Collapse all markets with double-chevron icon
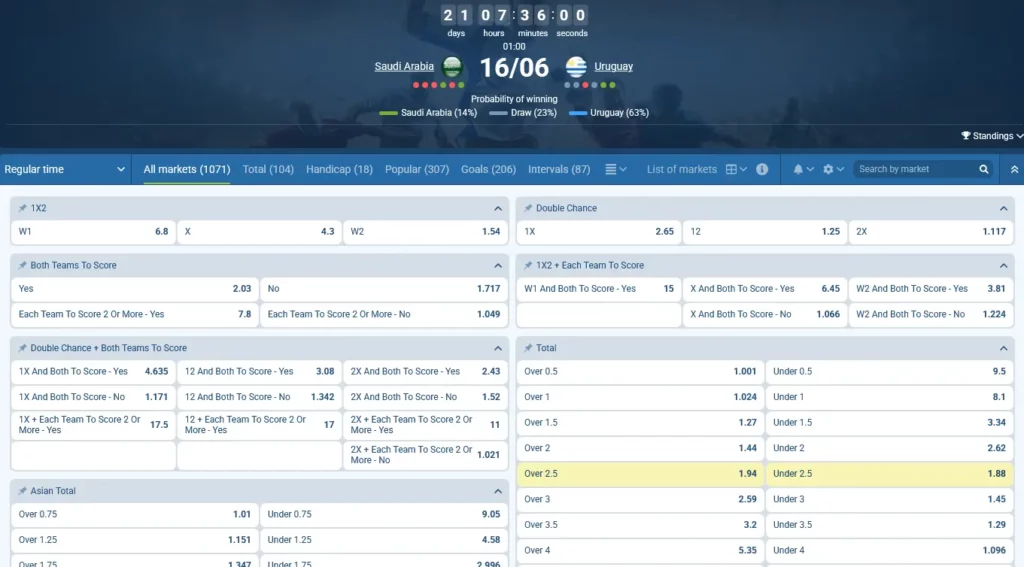 point(1014,169)
